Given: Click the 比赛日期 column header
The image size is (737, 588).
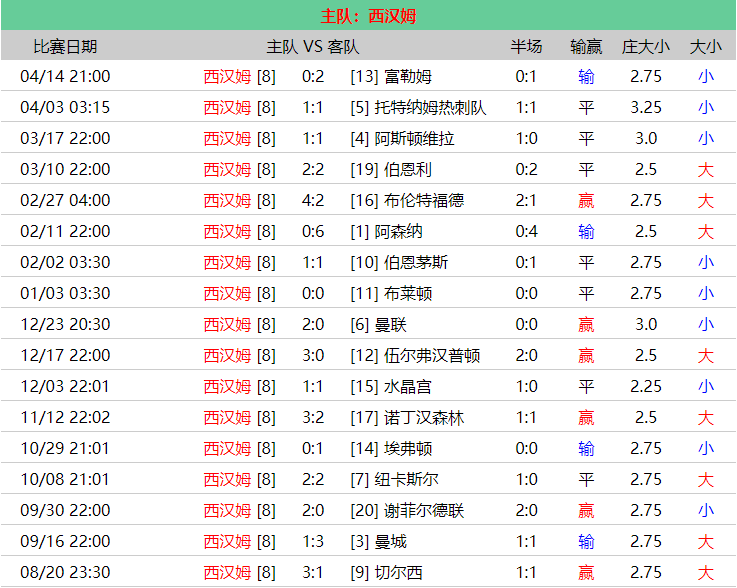Looking at the screenshot, I should (65, 46).
